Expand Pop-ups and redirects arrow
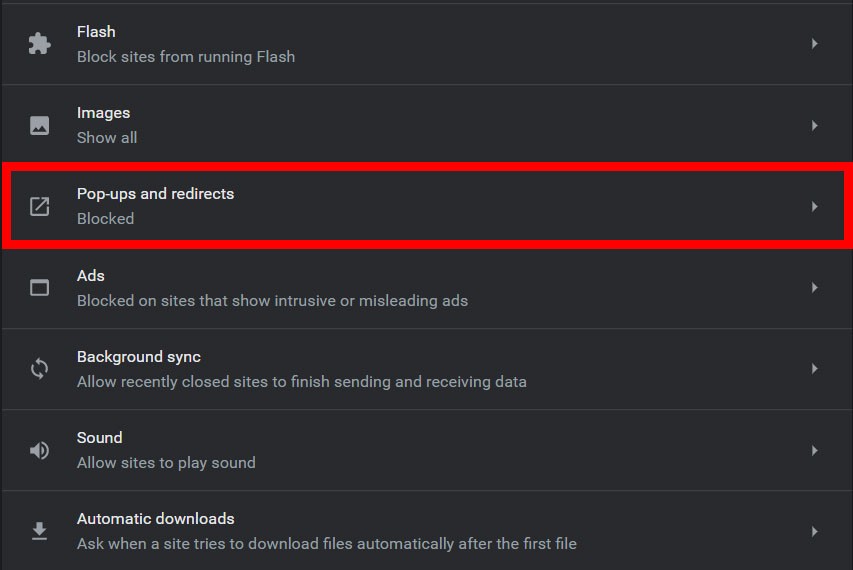The width and height of the screenshot is (853, 570). (x=815, y=207)
